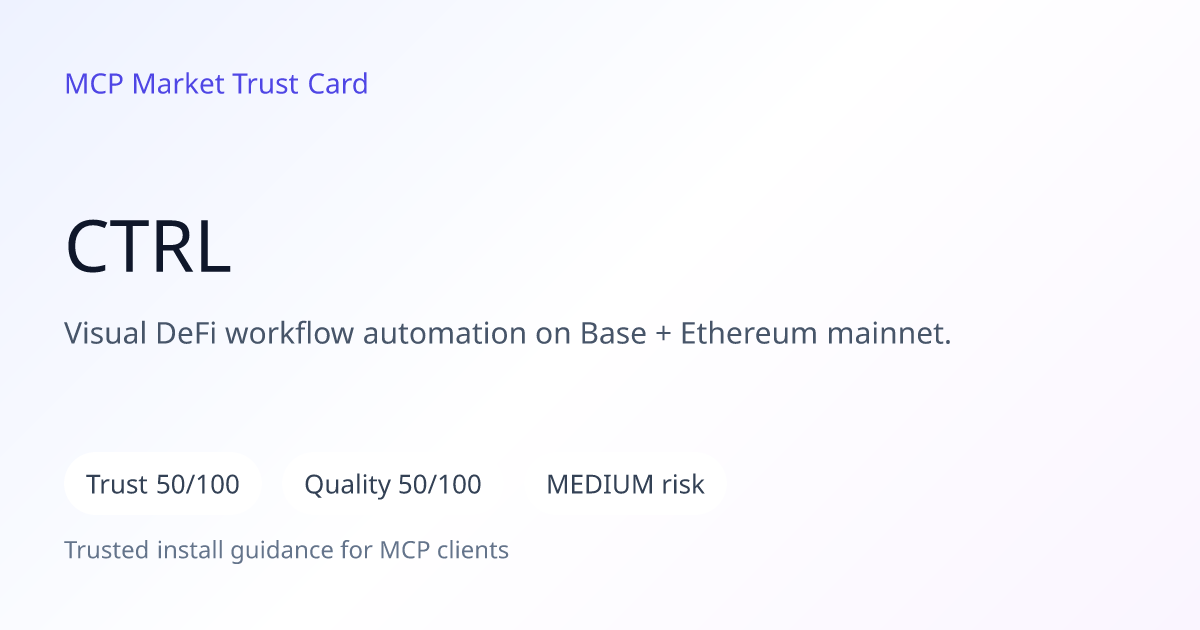Select the MEDIUM risk badge
The height and width of the screenshot is (630, 1200).
625,485
